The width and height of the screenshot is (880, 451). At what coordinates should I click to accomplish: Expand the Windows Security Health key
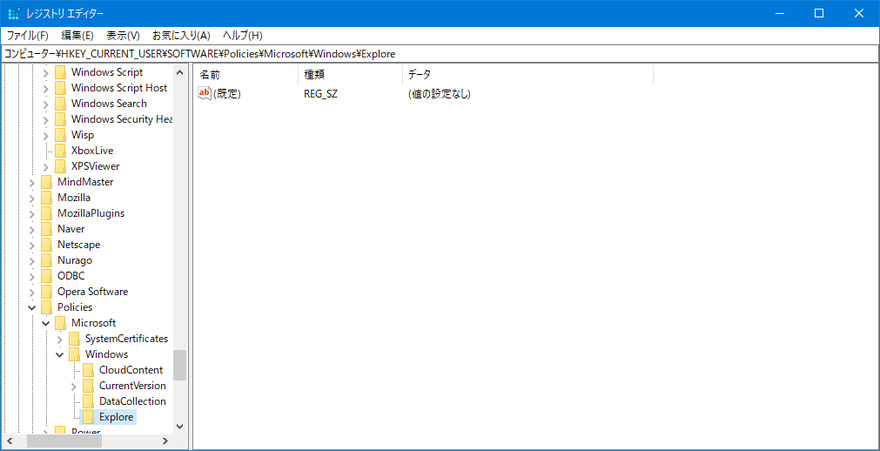tap(47, 119)
